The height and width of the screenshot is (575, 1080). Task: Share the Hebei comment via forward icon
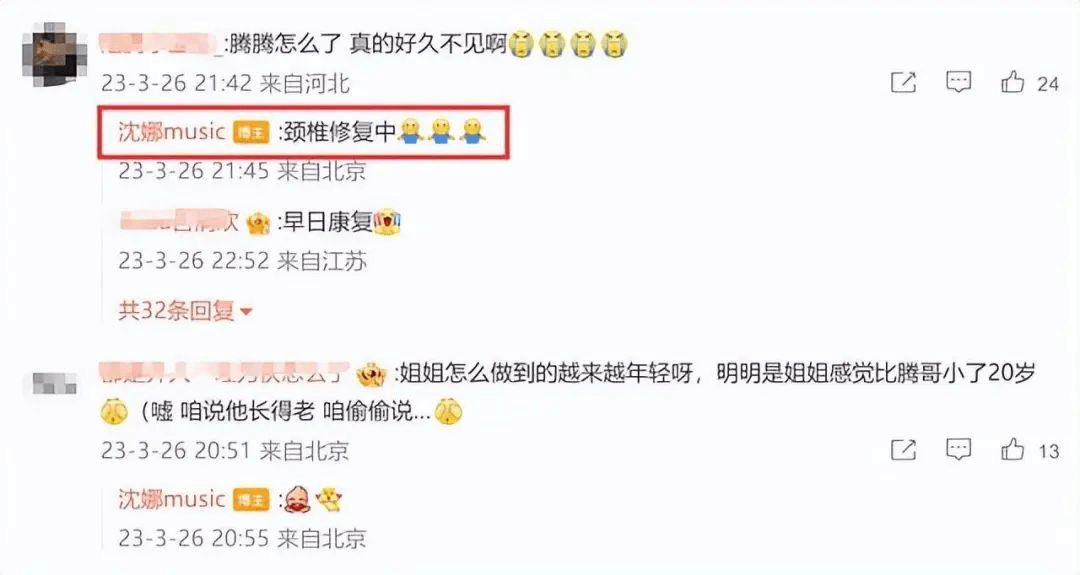pyautogui.click(x=903, y=83)
